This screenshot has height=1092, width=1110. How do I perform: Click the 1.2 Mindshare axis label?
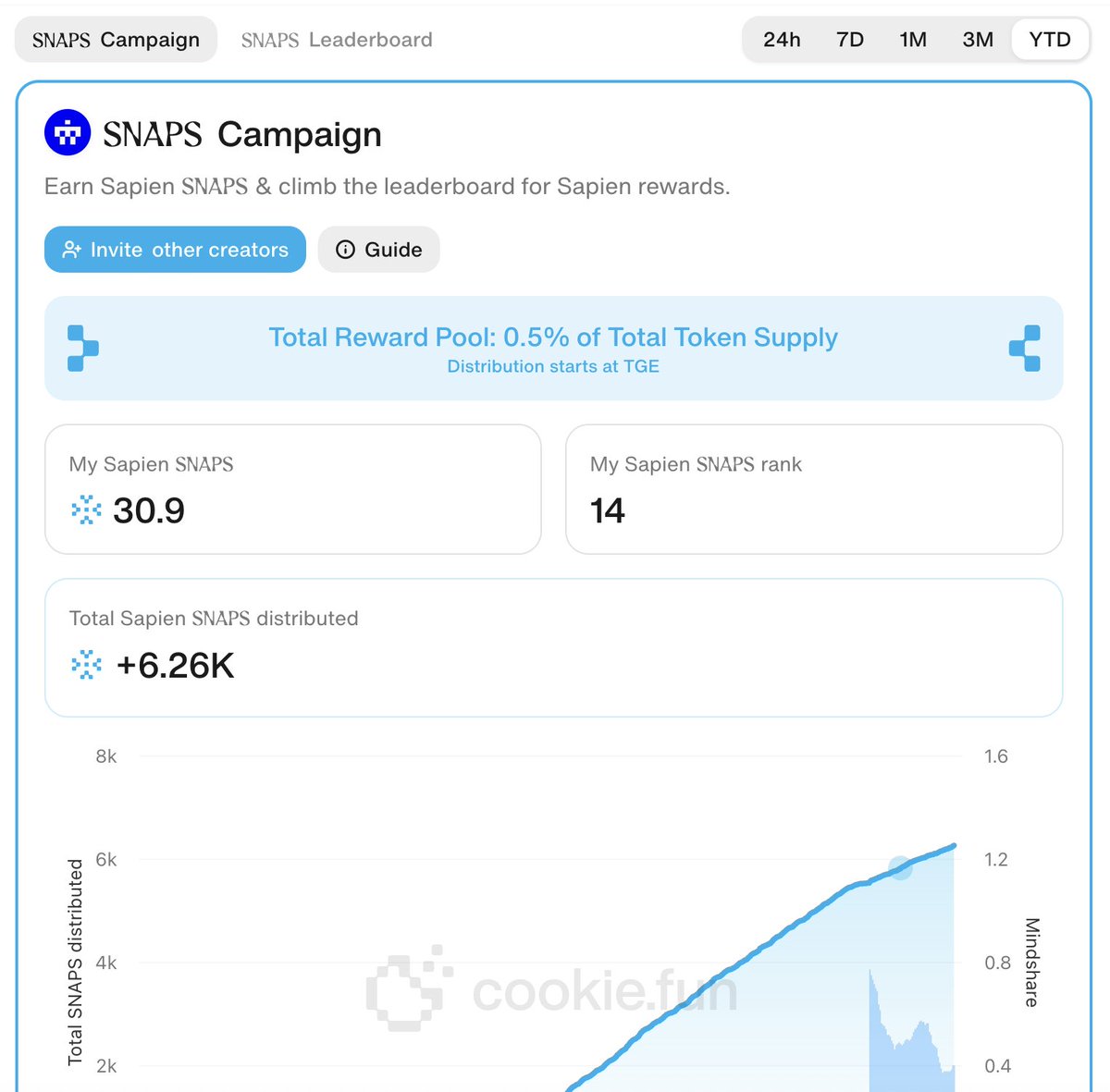pos(996,860)
